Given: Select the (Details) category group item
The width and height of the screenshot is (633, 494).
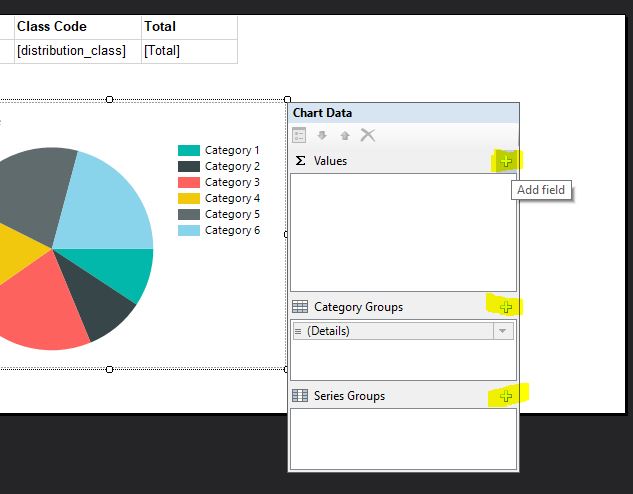Looking at the screenshot, I should coord(390,331).
